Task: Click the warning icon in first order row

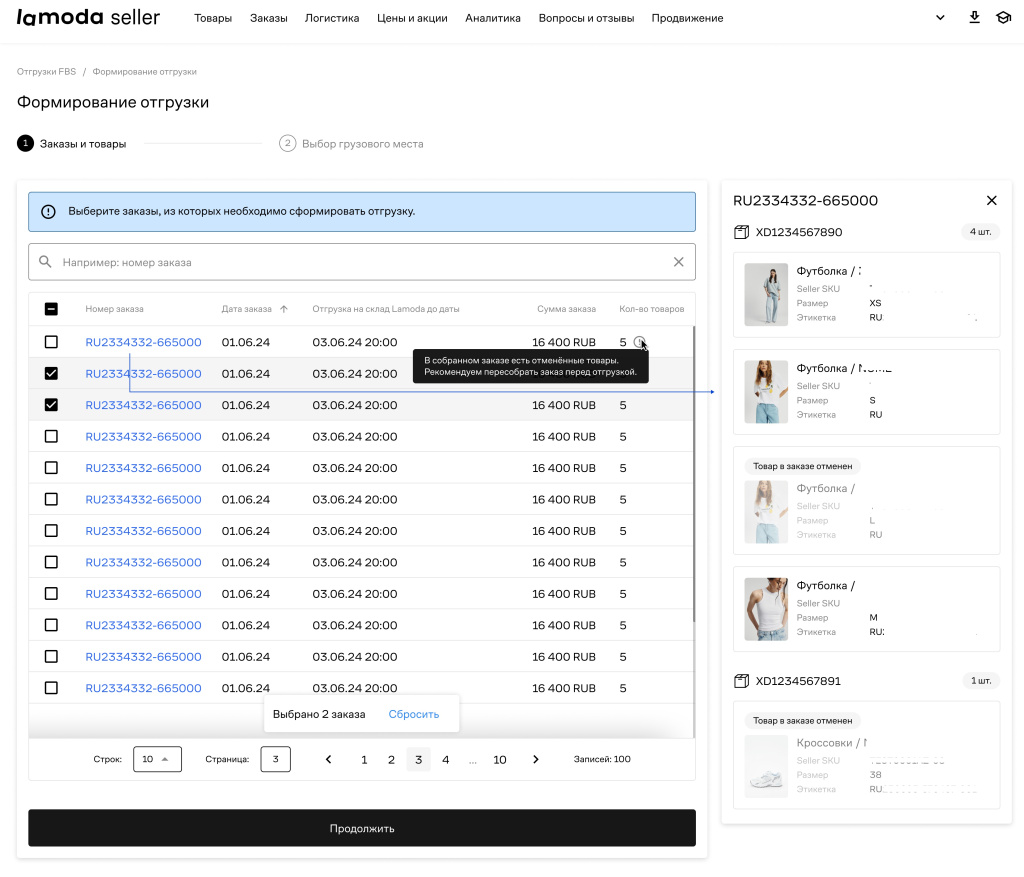Action: [639, 342]
